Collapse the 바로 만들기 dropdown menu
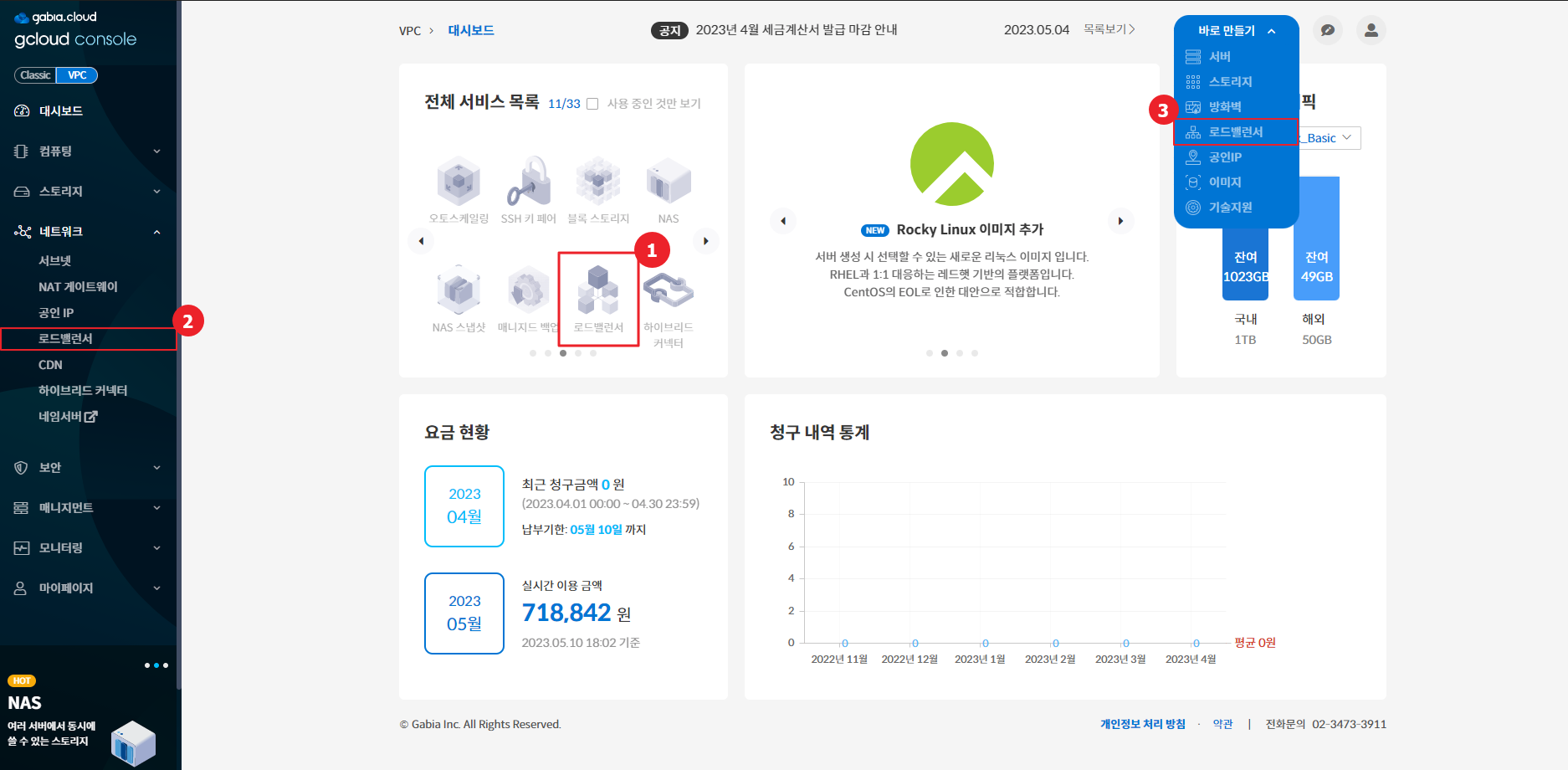This screenshot has width=1568, height=770. [1237, 31]
